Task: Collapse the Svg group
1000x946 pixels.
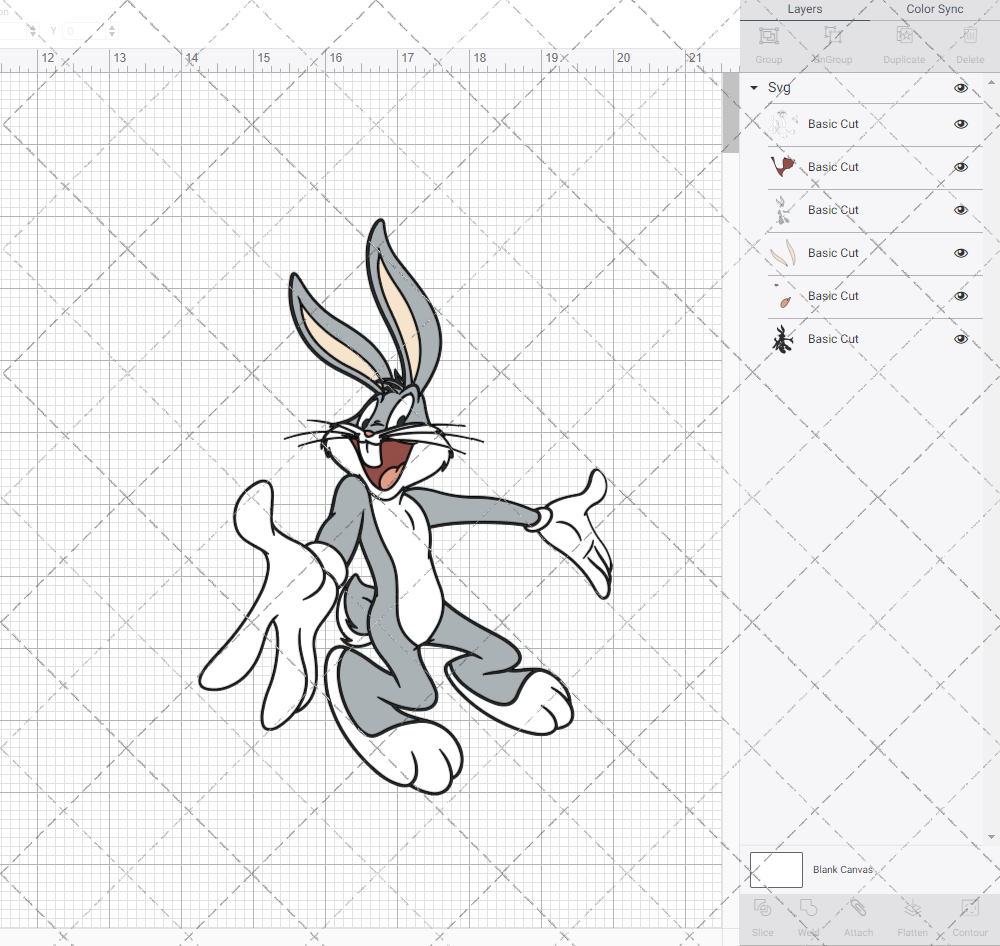Action: coord(754,88)
